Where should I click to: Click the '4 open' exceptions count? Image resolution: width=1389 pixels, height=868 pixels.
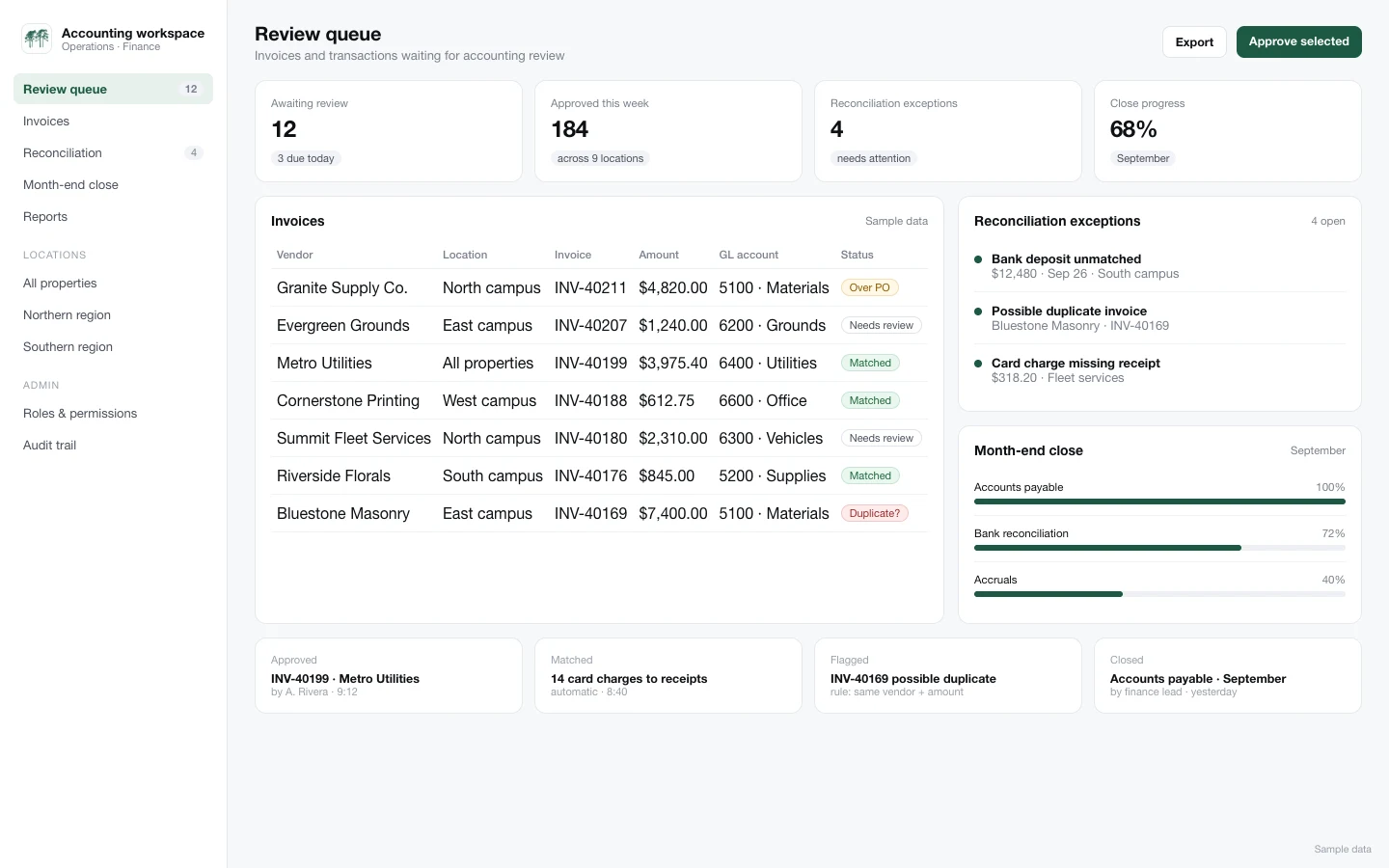(x=1327, y=221)
